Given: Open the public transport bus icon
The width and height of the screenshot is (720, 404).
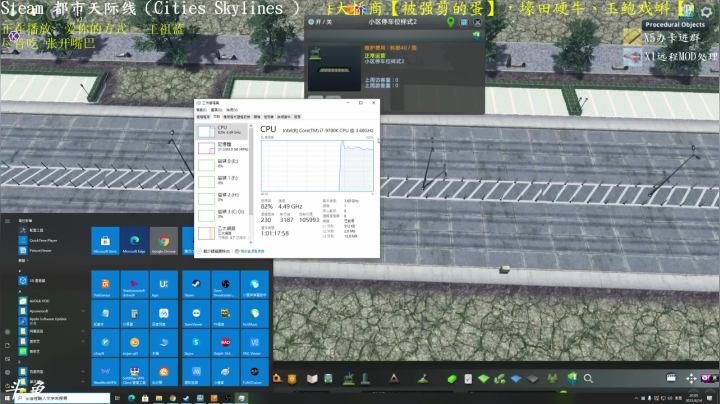Looking at the screenshot, I should 328,379.
